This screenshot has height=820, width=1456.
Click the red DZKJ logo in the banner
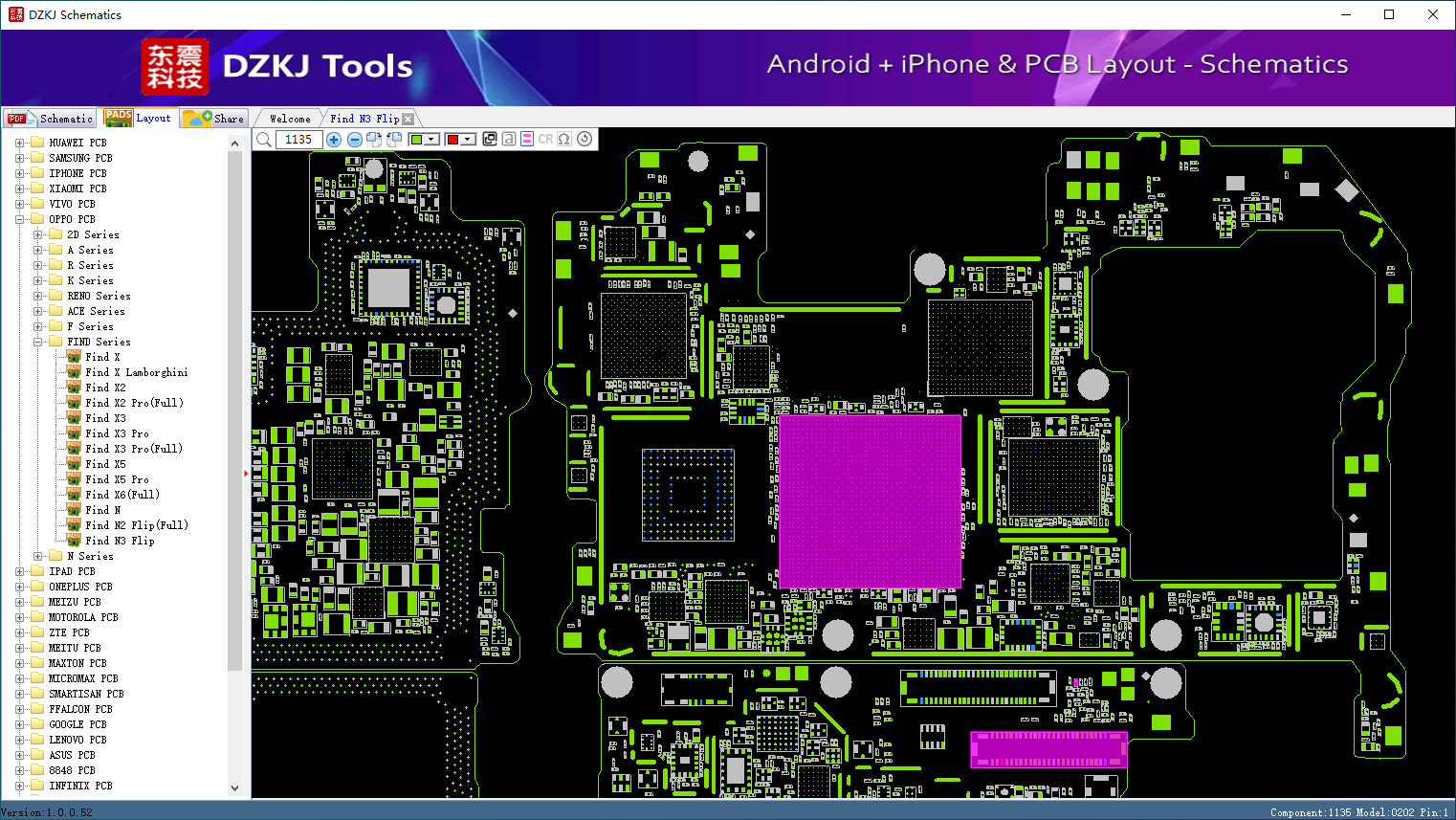(174, 67)
